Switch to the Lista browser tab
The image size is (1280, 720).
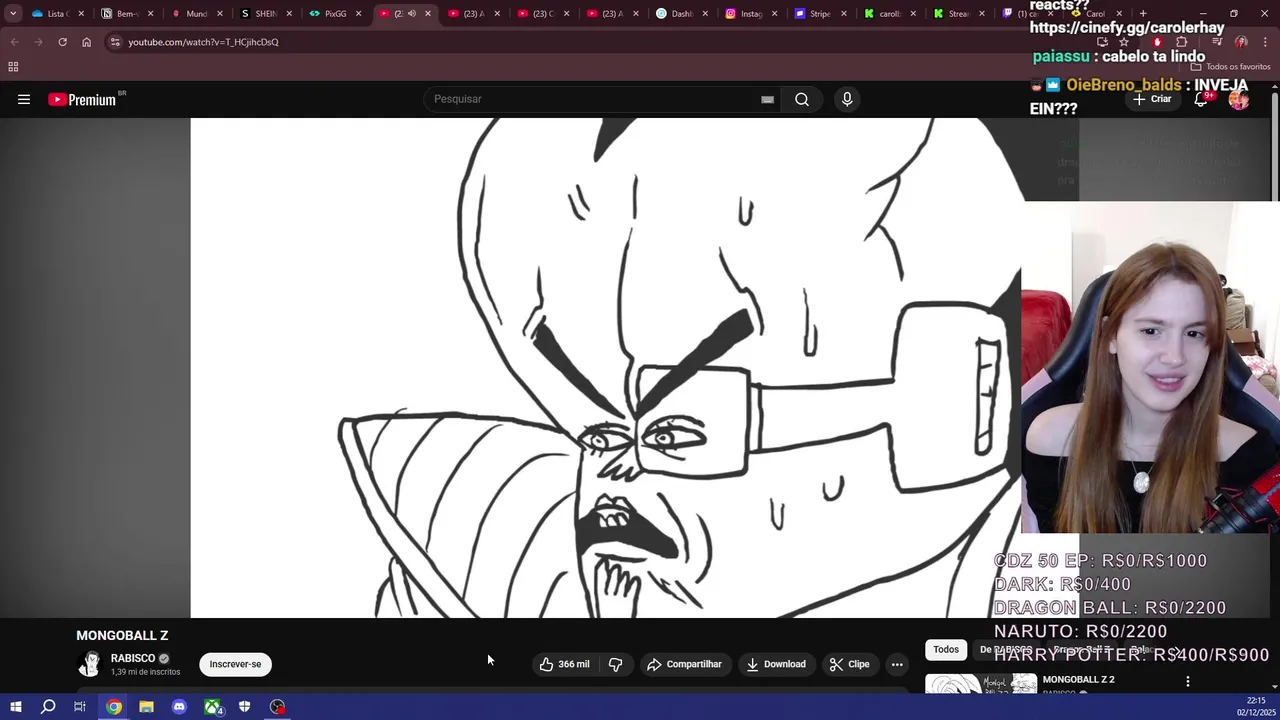pos(56,14)
